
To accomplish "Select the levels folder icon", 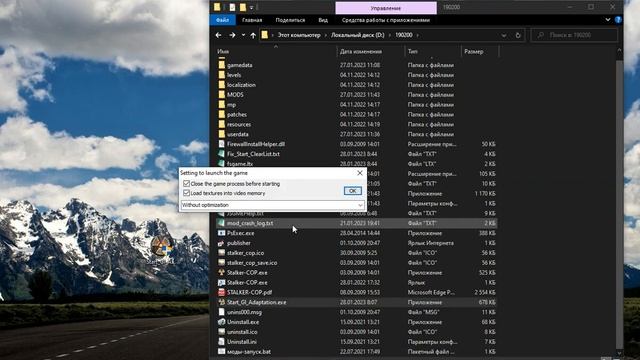I will click(x=221, y=75).
